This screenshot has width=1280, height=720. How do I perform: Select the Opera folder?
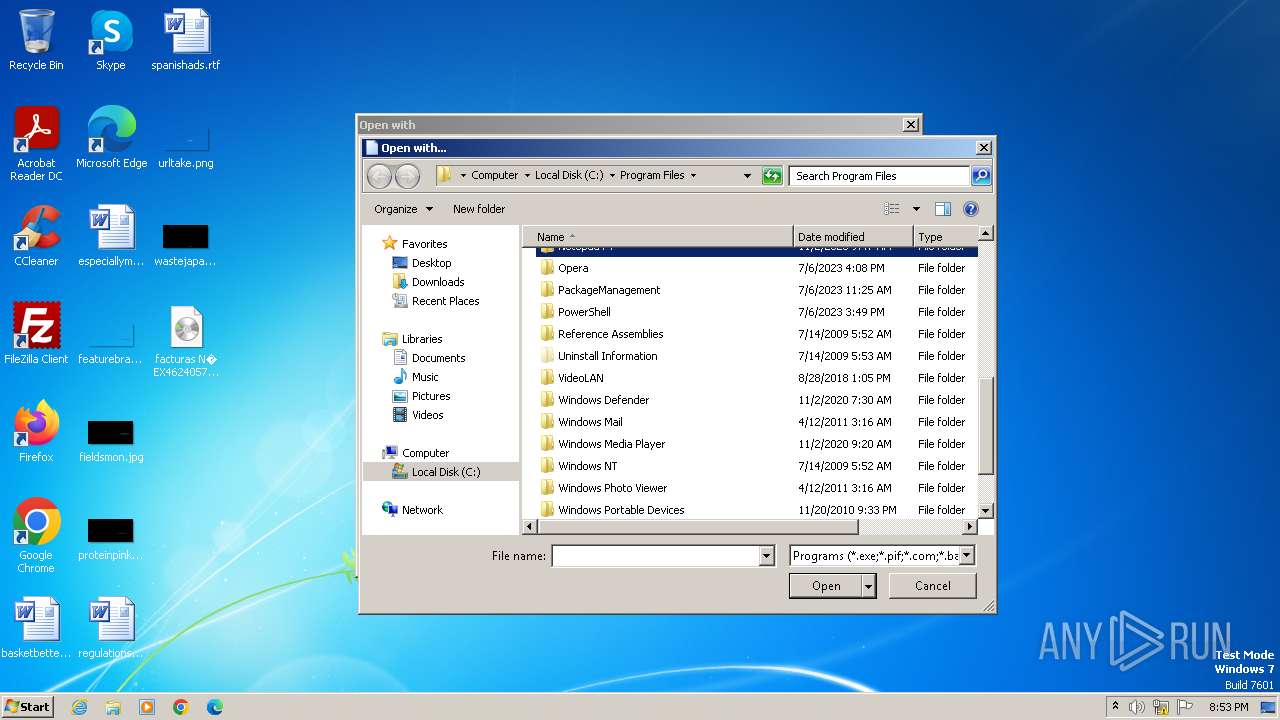(573, 268)
